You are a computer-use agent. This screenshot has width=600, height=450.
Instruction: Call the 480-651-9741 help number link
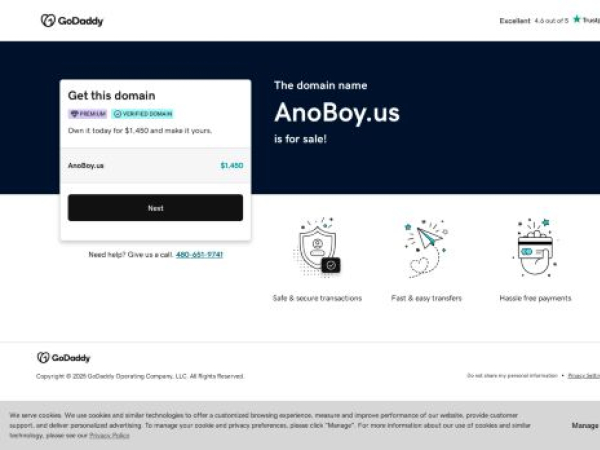click(x=199, y=255)
